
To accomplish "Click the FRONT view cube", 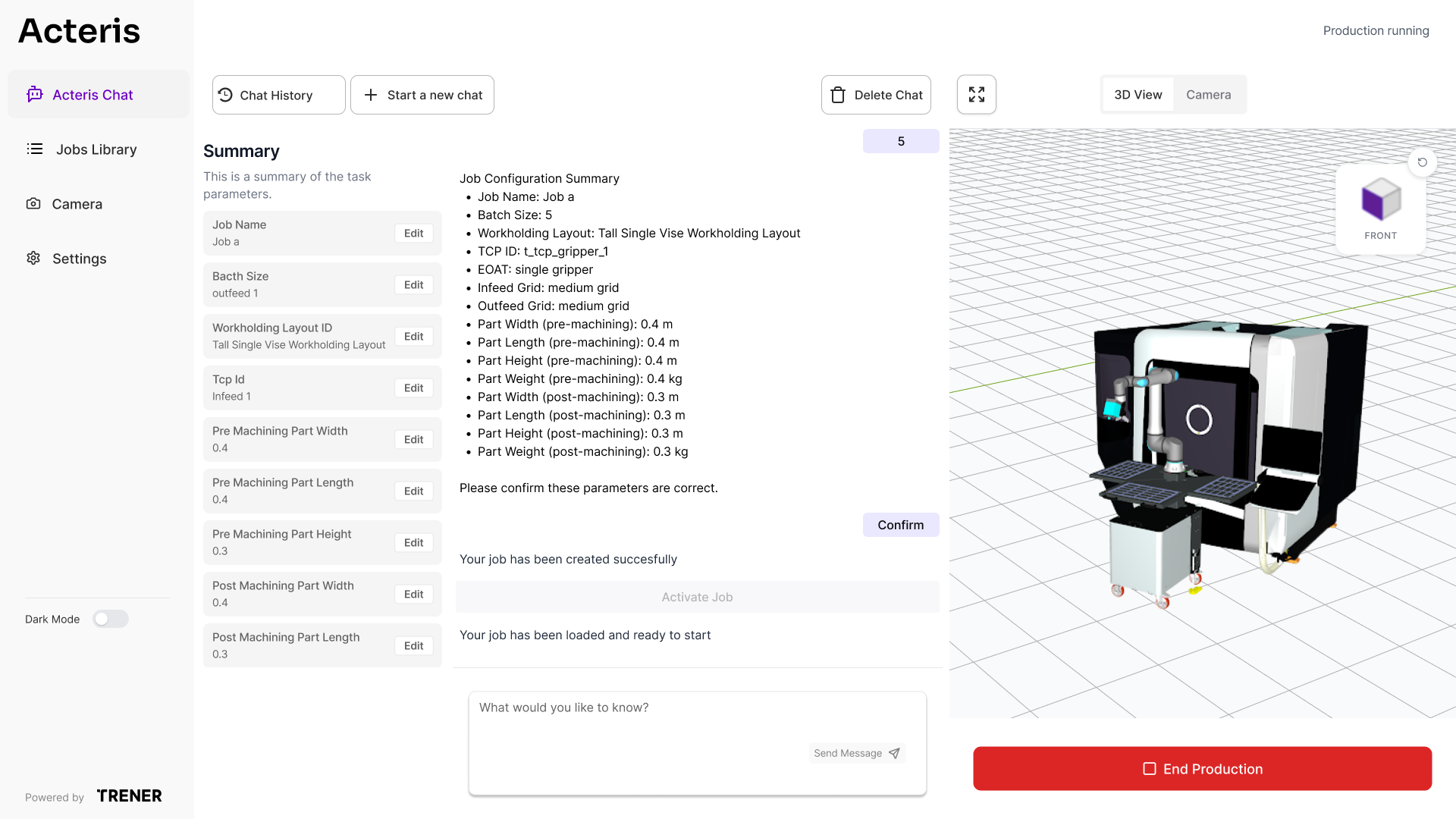I will pyautogui.click(x=1379, y=201).
